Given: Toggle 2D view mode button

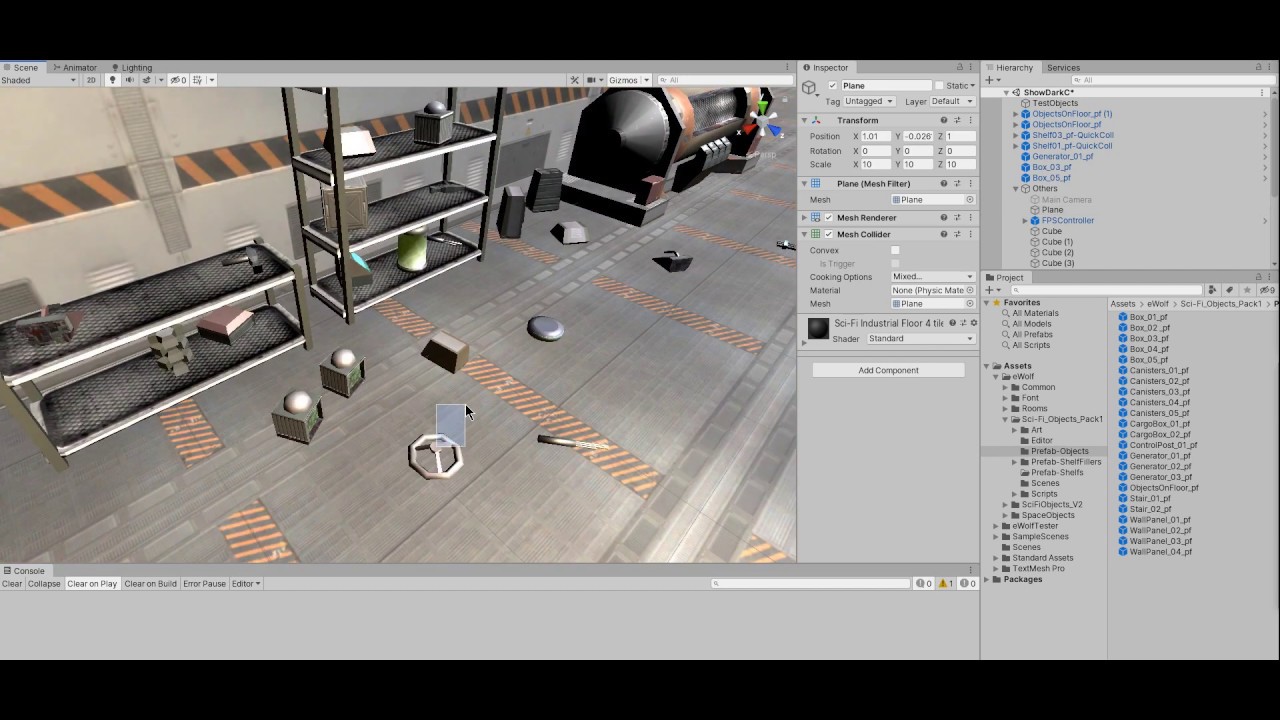Looking at the screenshot, I should point(91,80).
